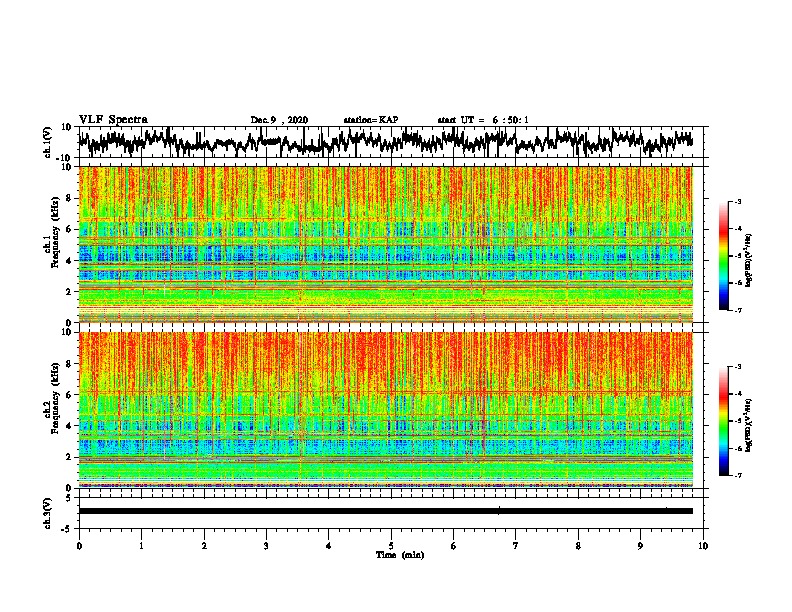Click the '-7' tick on ch.2 colorbar
This screenshot has height=612, width=792.
click(x=737, y=475)
